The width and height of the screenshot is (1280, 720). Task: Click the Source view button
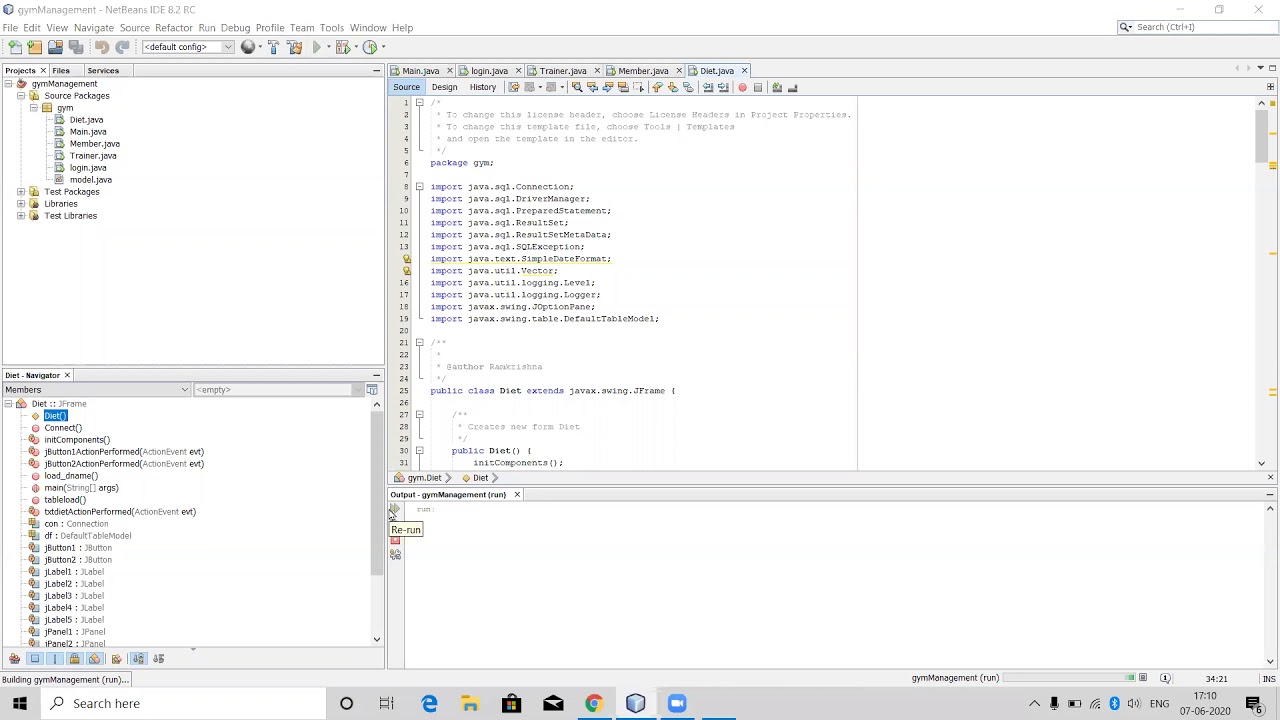406,87
